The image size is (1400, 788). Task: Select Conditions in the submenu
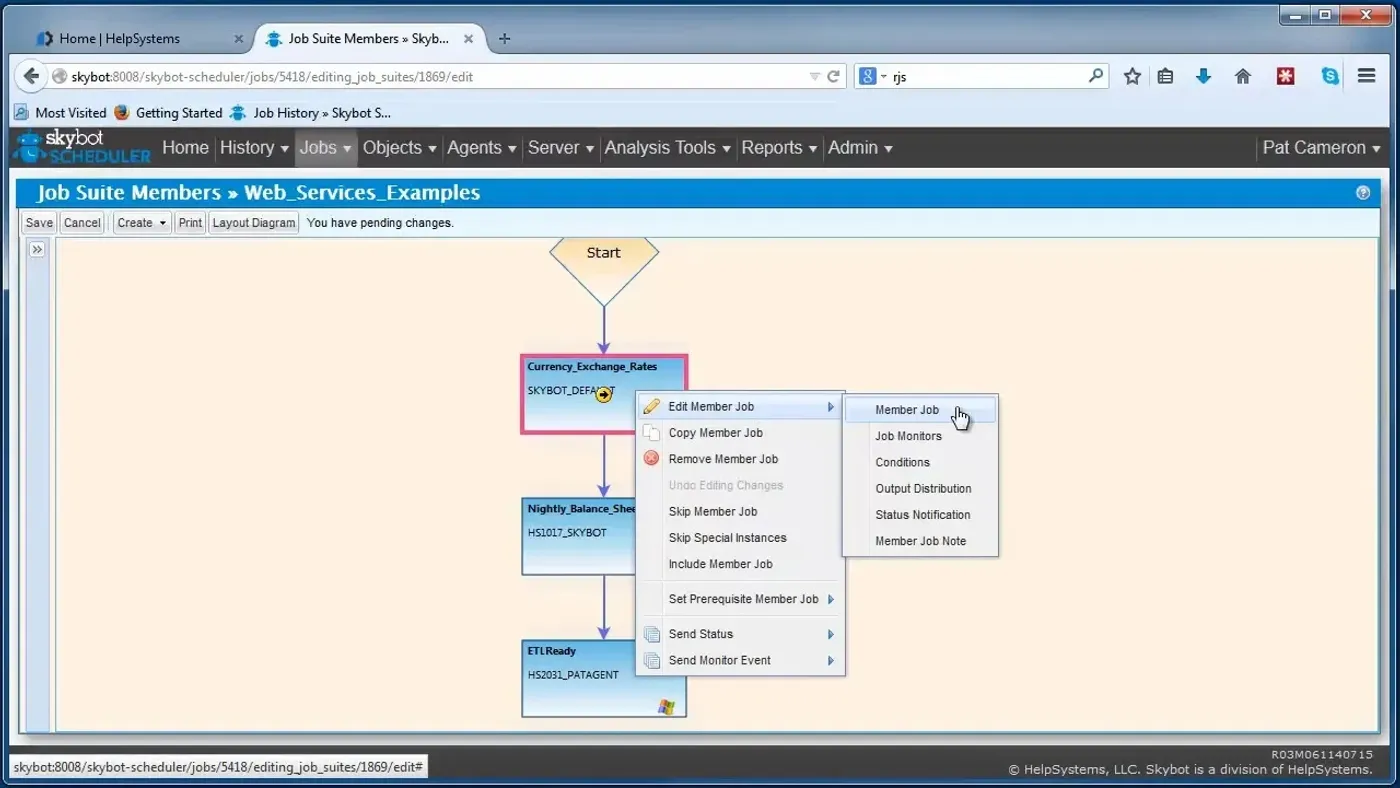click(920, 462)
